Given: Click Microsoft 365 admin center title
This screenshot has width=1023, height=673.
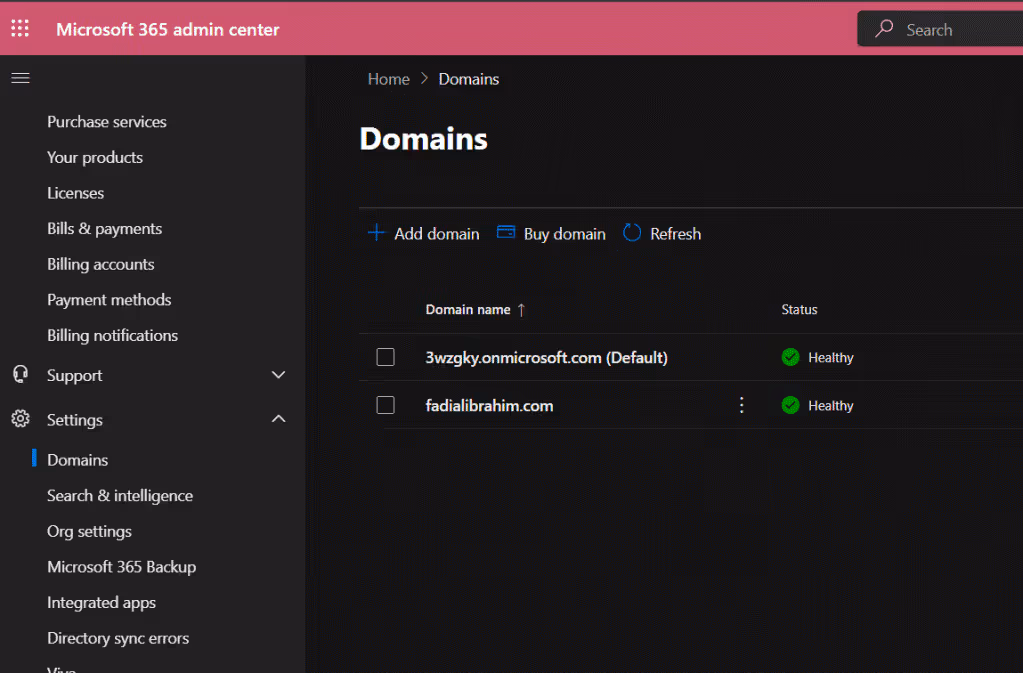Looking at the screenshot, I should point(168,29).
